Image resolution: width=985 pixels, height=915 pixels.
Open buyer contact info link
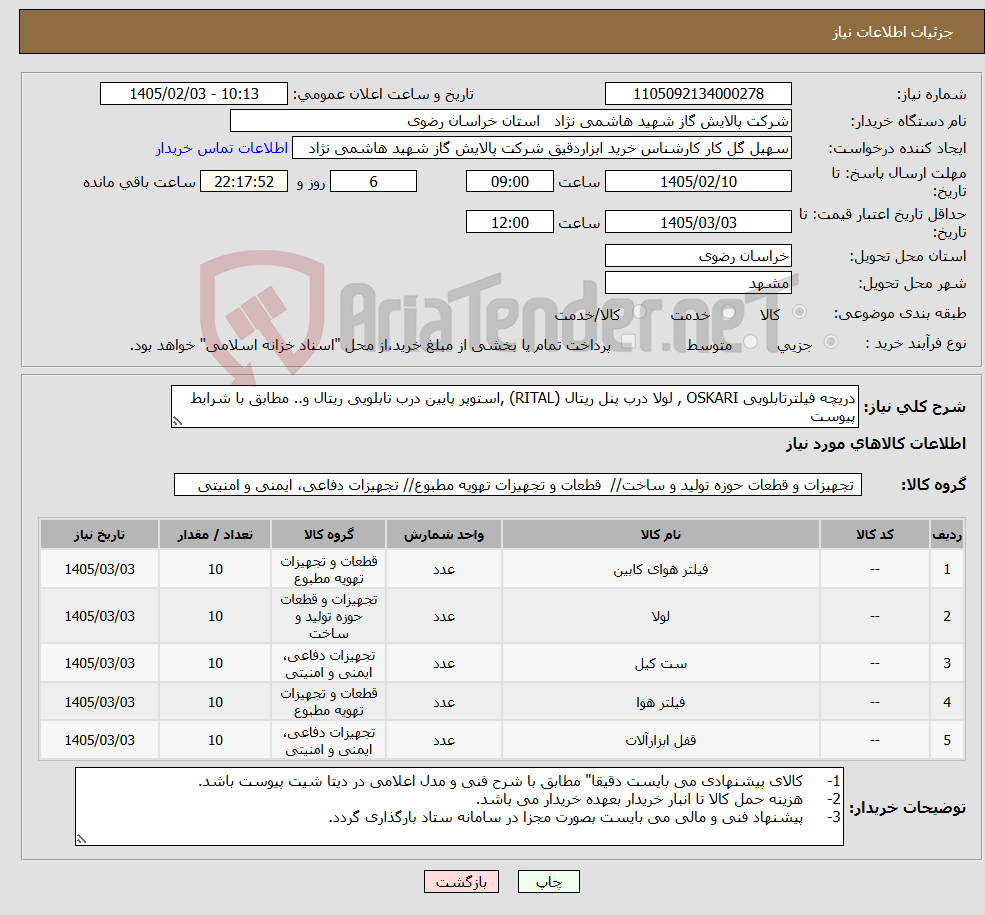(222, 148)
